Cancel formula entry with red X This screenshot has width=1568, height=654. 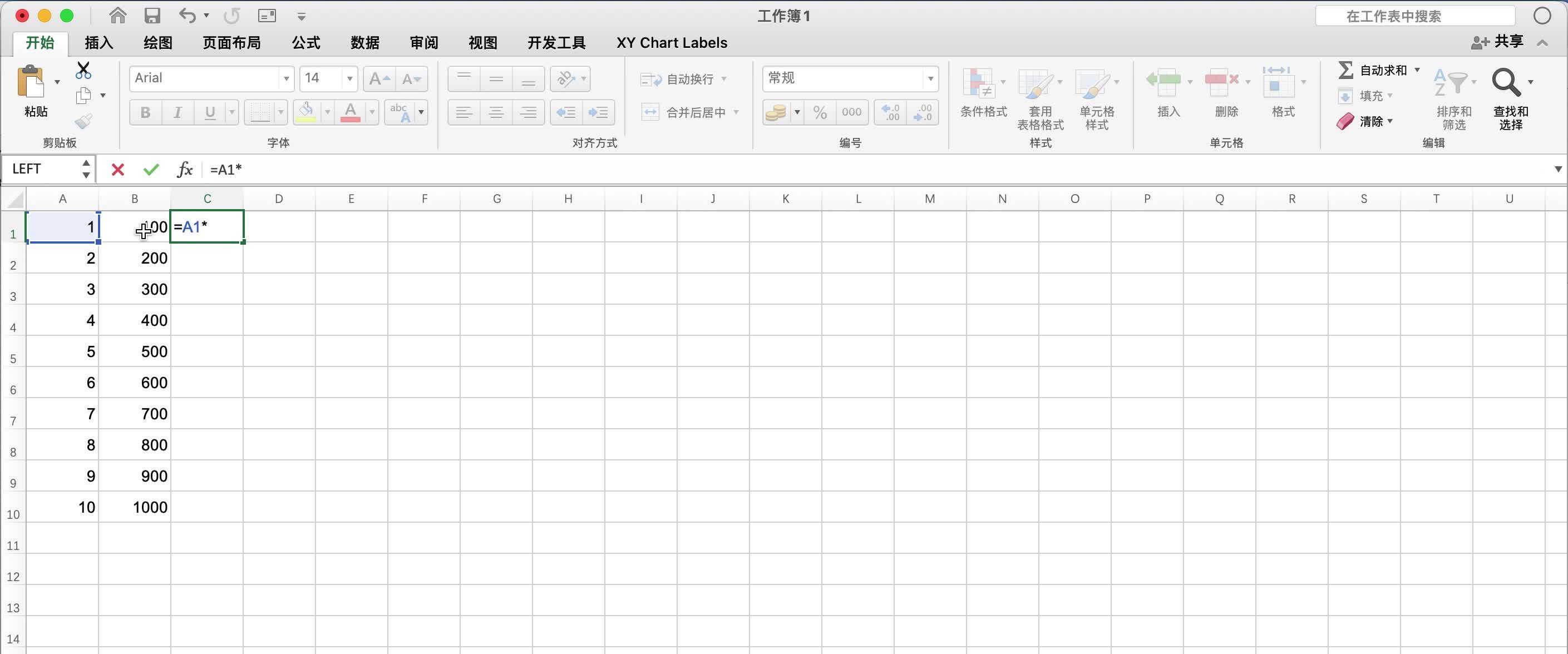(117, 169)
